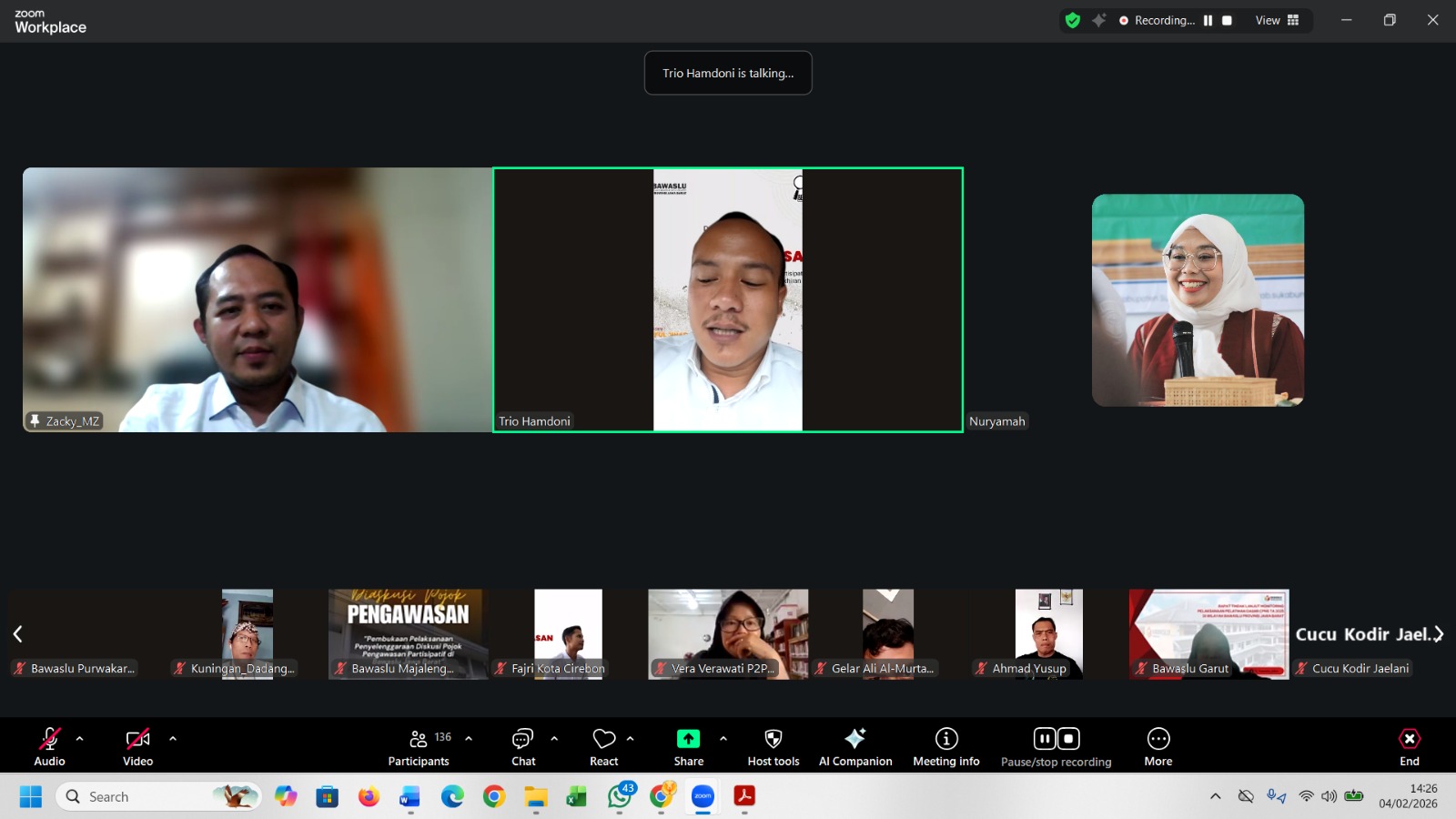The width and height of the screenshot is (1456, 819).
Task: Select Vera Verawati video thumbnail
Action: coord(728,633)
